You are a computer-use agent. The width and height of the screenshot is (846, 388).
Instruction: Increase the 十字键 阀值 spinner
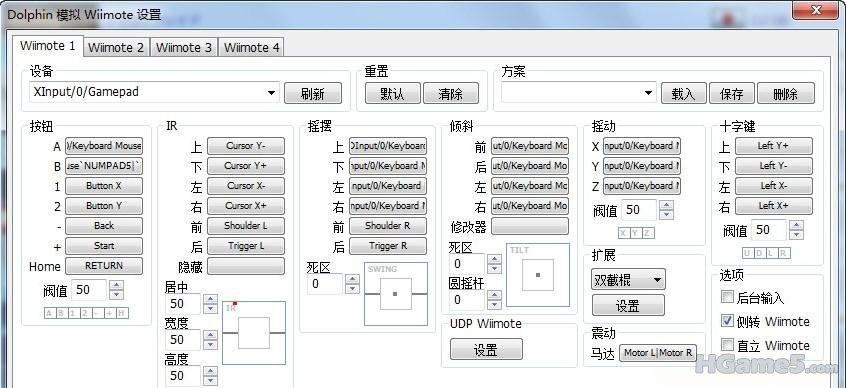tap(796, 225)
